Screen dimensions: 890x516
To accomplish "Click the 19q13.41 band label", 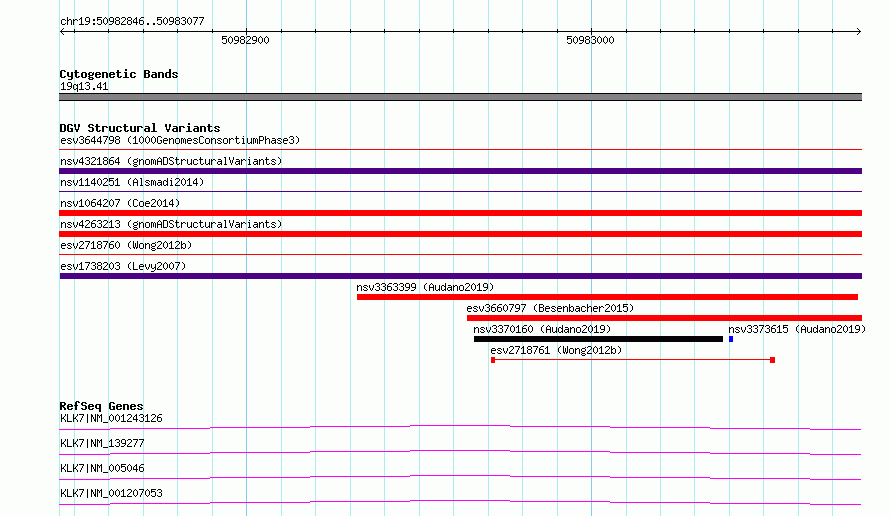I will (x=84, y=86).
